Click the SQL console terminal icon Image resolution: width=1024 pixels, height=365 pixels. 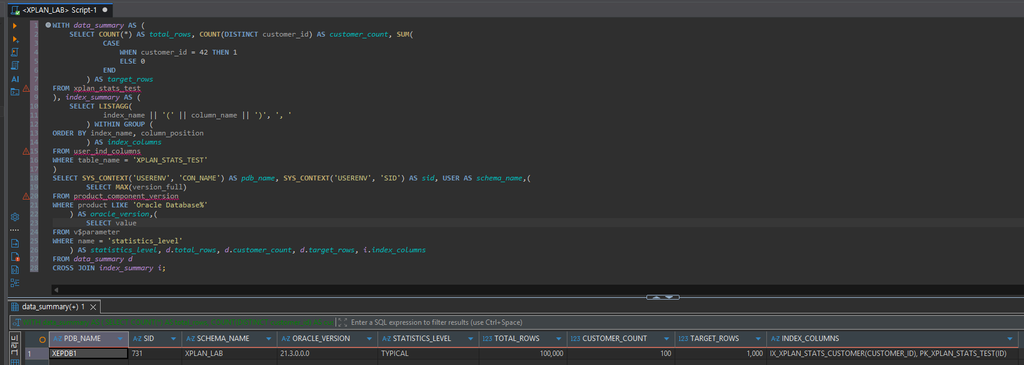[15, 91]
